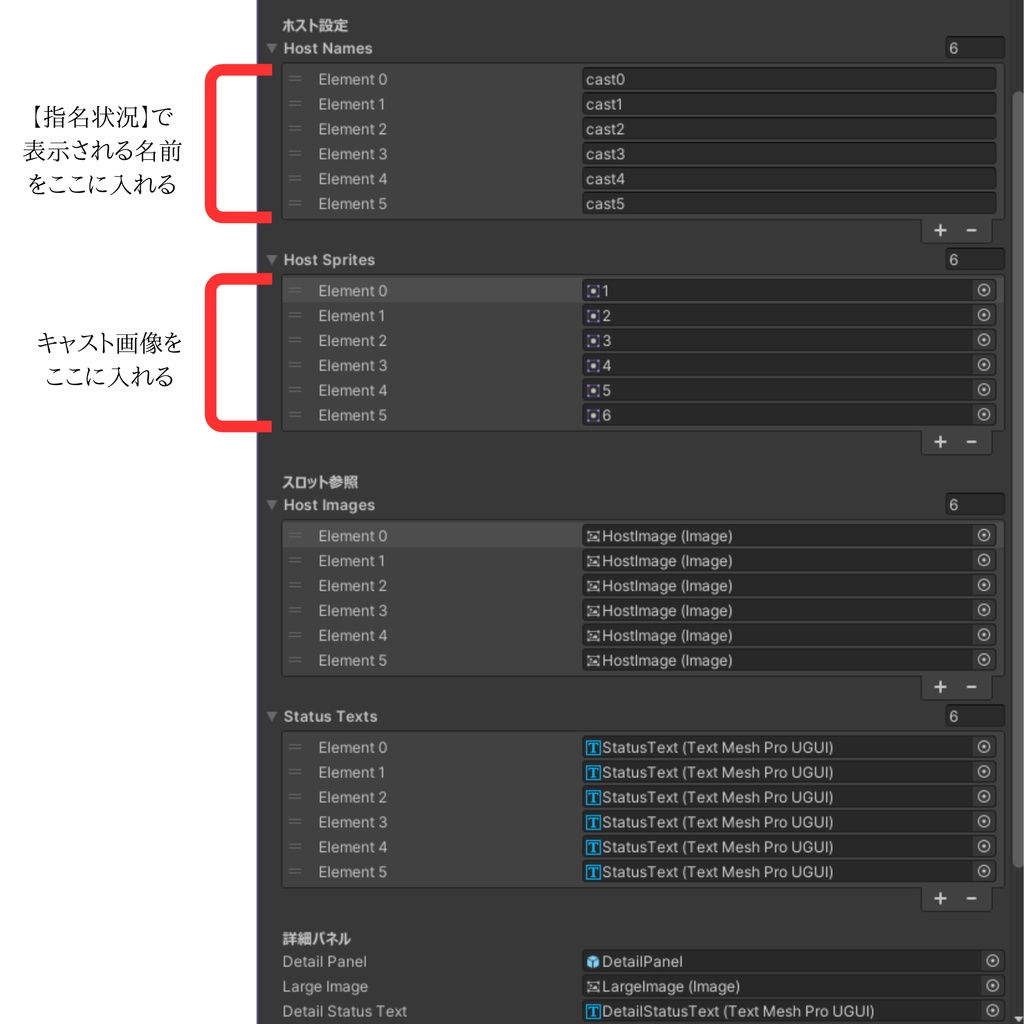Open object picker for Detail Panel field
1024x1024 pixels.
(992, 960)
